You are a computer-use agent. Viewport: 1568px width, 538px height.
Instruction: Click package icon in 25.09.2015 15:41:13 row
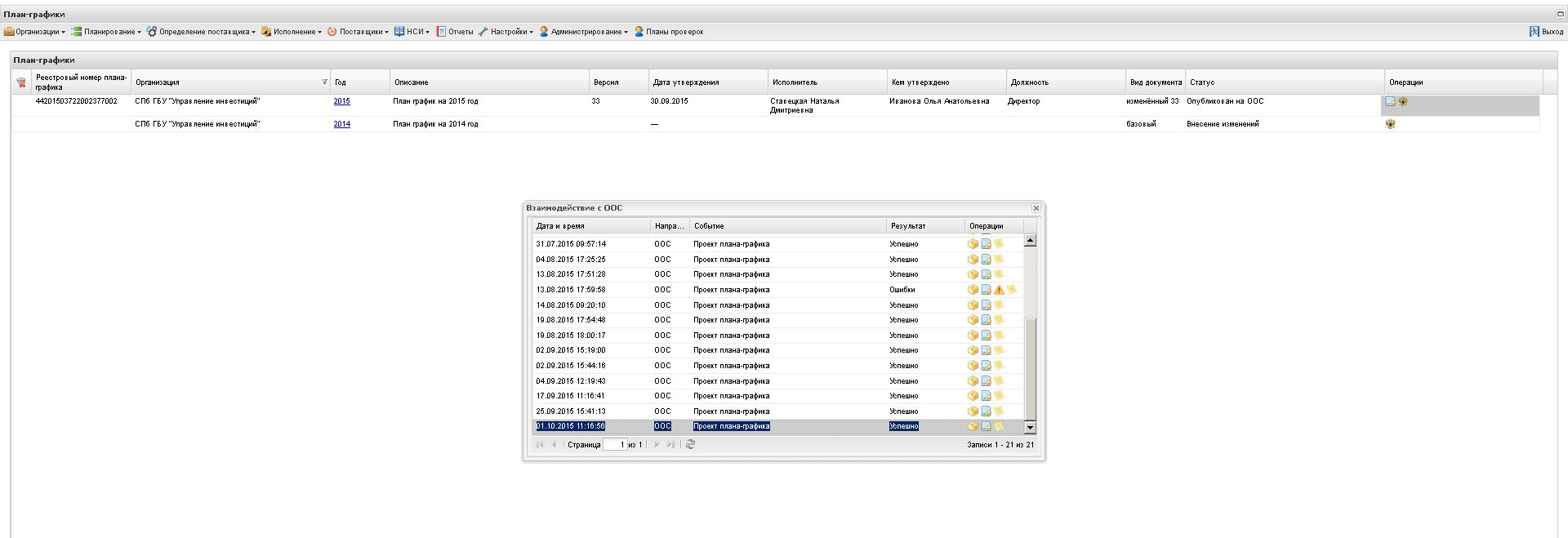973,411
